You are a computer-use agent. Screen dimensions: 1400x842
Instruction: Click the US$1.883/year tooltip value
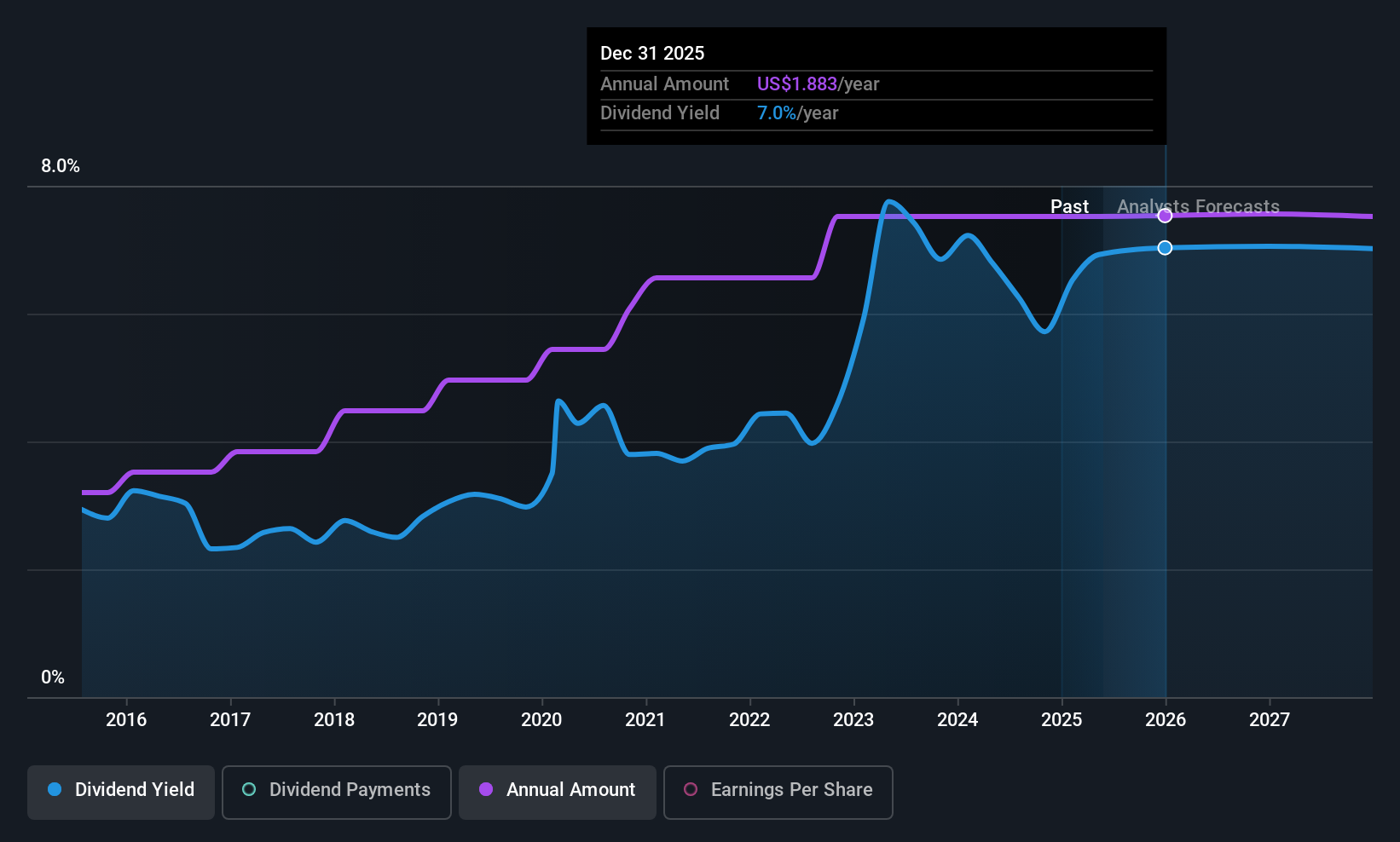[x=818, y=84]
